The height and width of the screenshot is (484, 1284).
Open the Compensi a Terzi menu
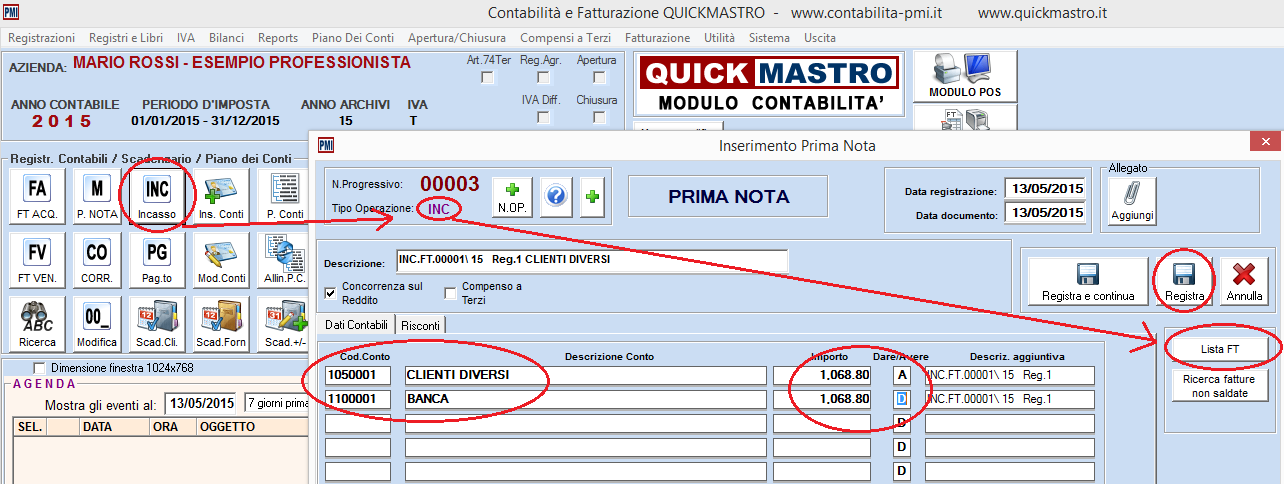tap(565, 37)
